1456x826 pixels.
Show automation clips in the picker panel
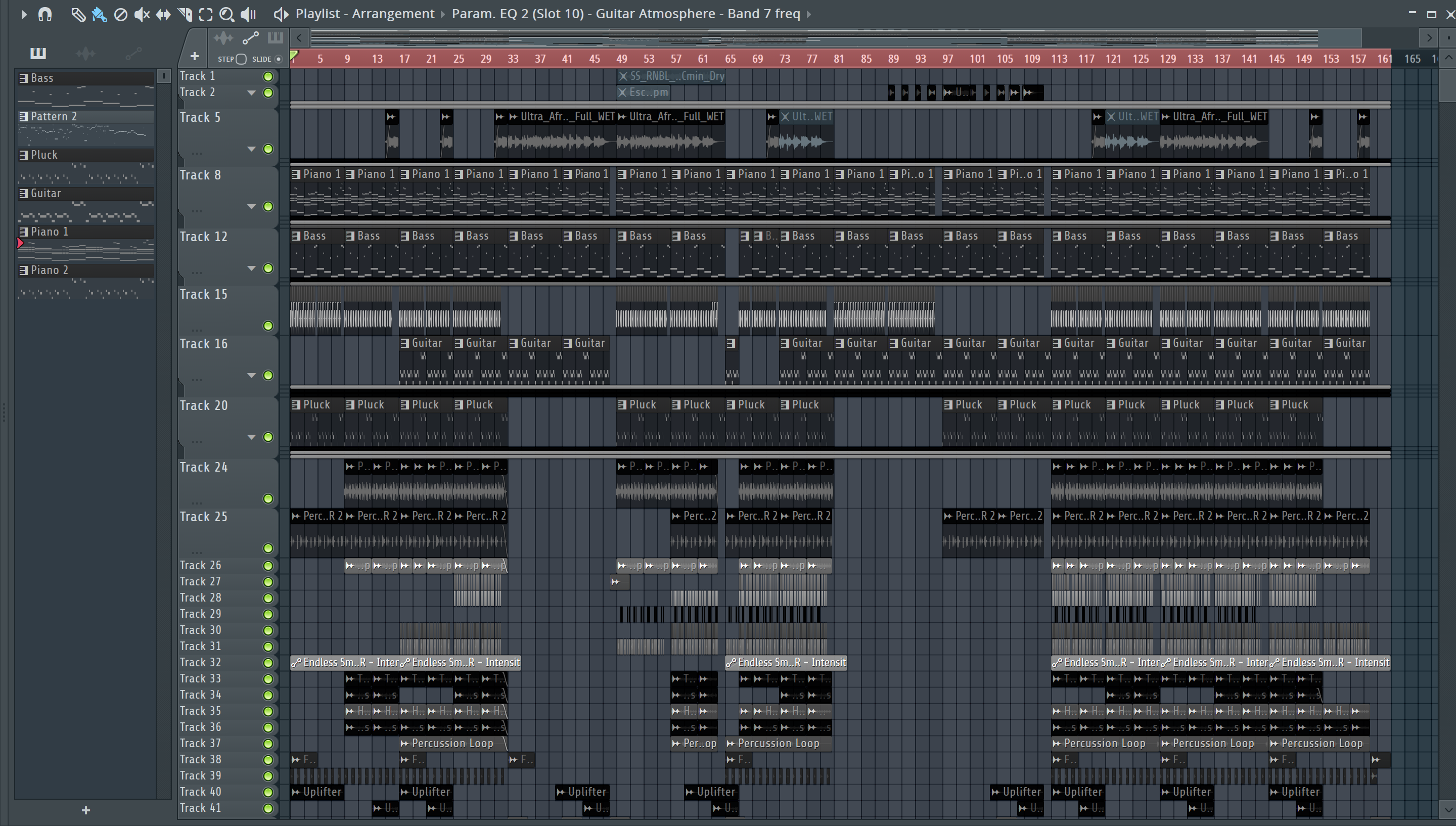(x=133, y=53)
